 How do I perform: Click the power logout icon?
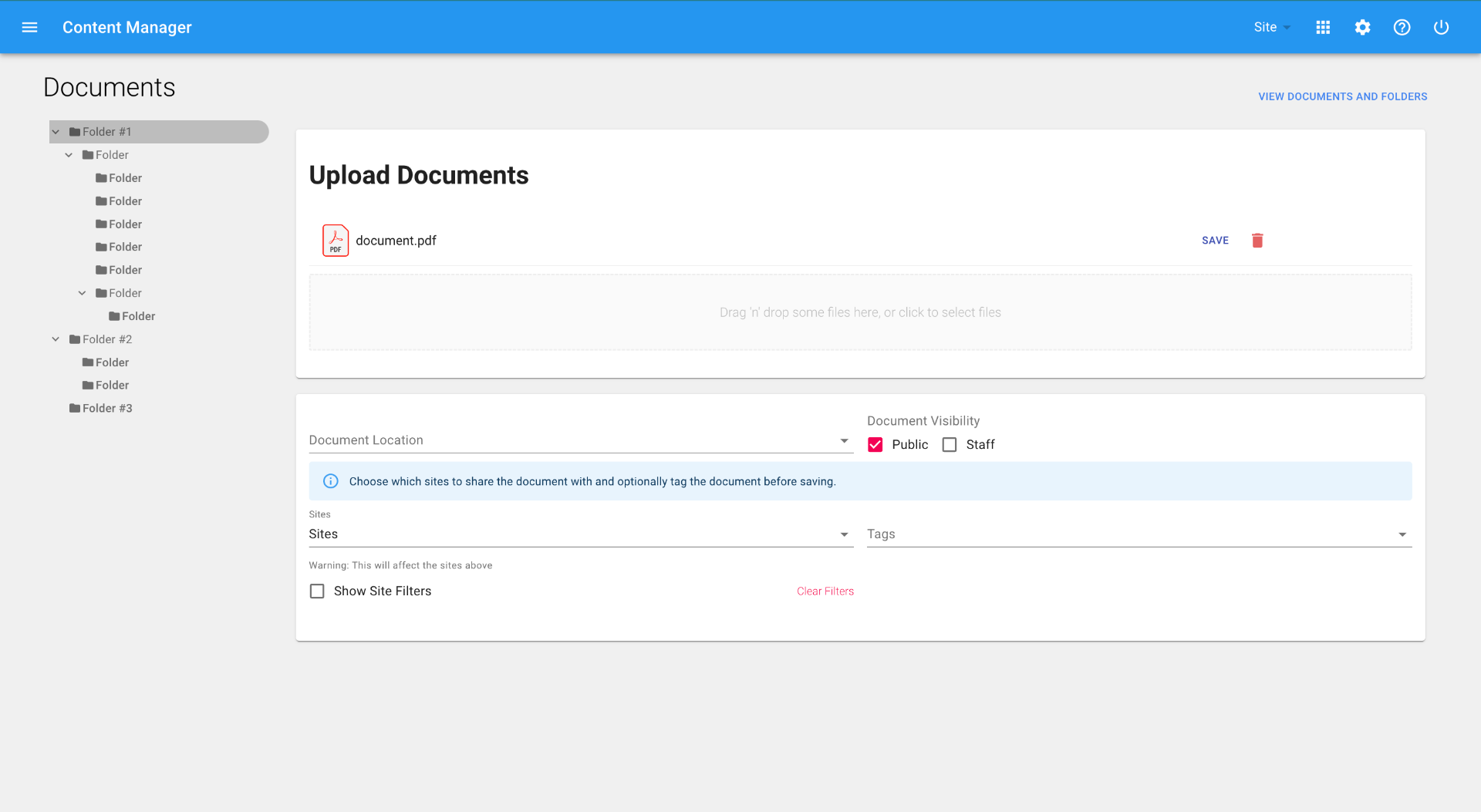point(1441,28)
